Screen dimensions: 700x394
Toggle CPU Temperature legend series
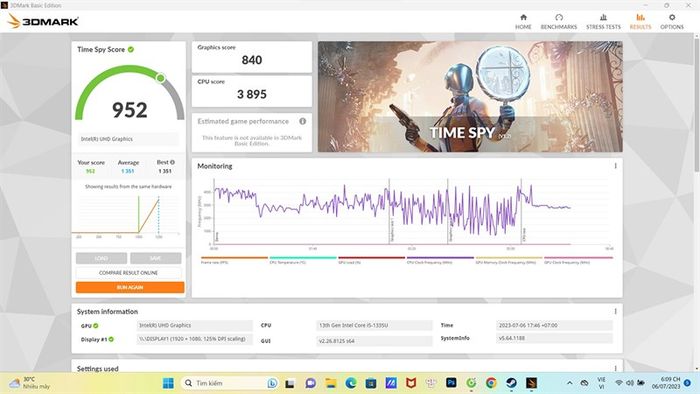coord(303,260)
